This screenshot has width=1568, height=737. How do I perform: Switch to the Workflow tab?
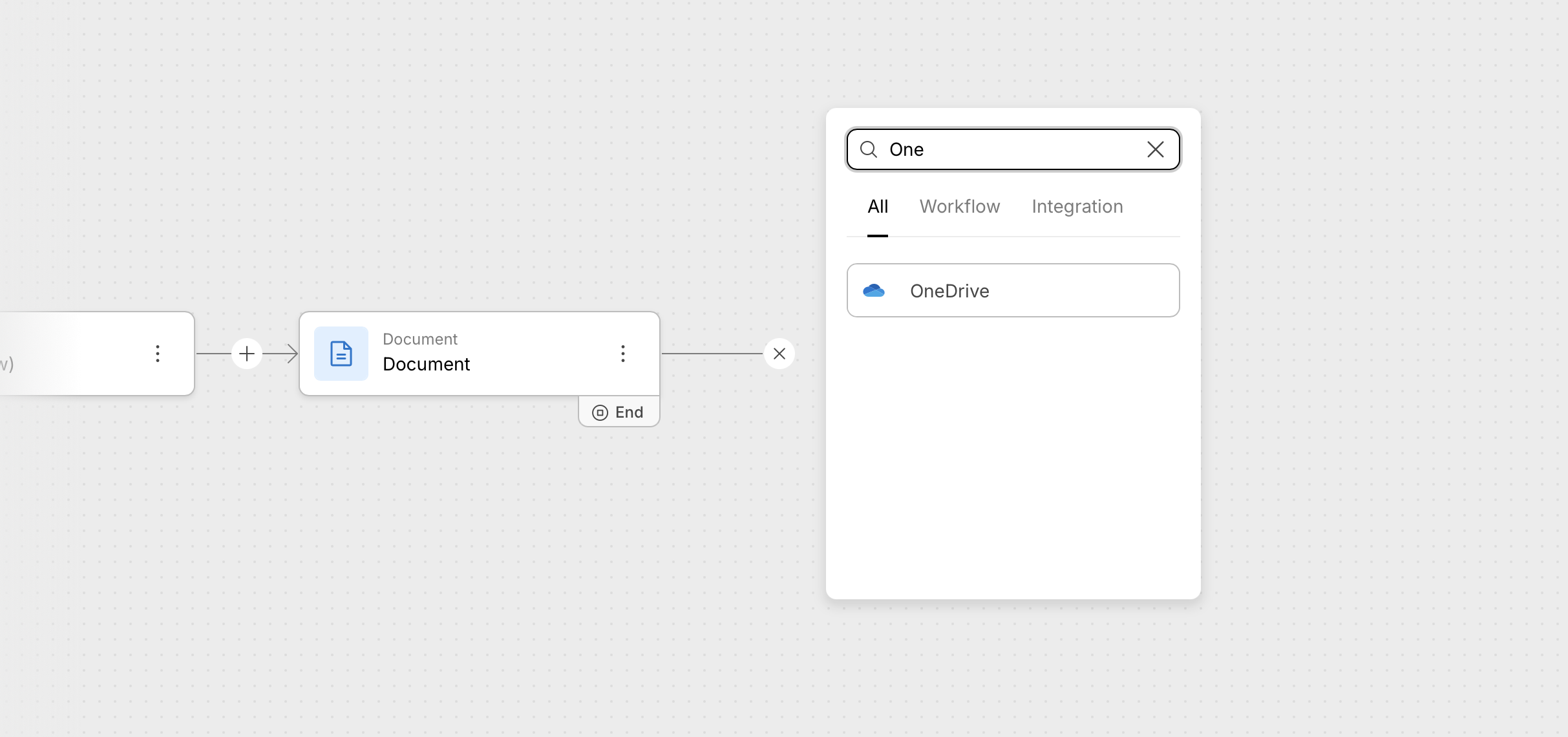point(960,207)
